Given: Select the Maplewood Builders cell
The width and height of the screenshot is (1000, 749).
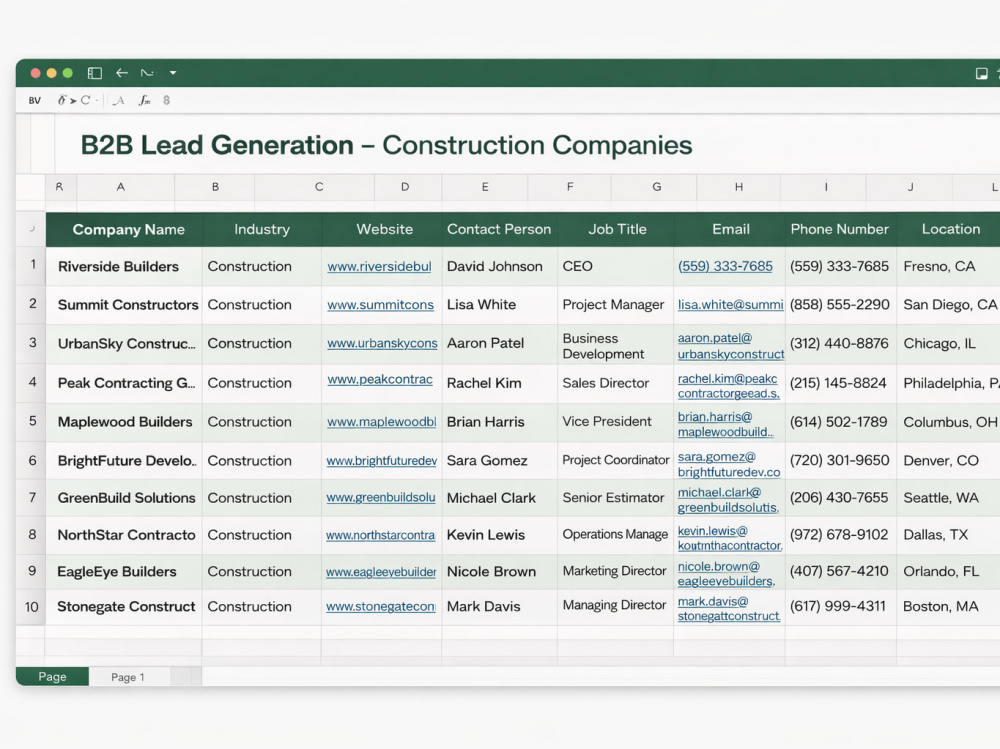Looking at the screenshot, I should (124, 422).
